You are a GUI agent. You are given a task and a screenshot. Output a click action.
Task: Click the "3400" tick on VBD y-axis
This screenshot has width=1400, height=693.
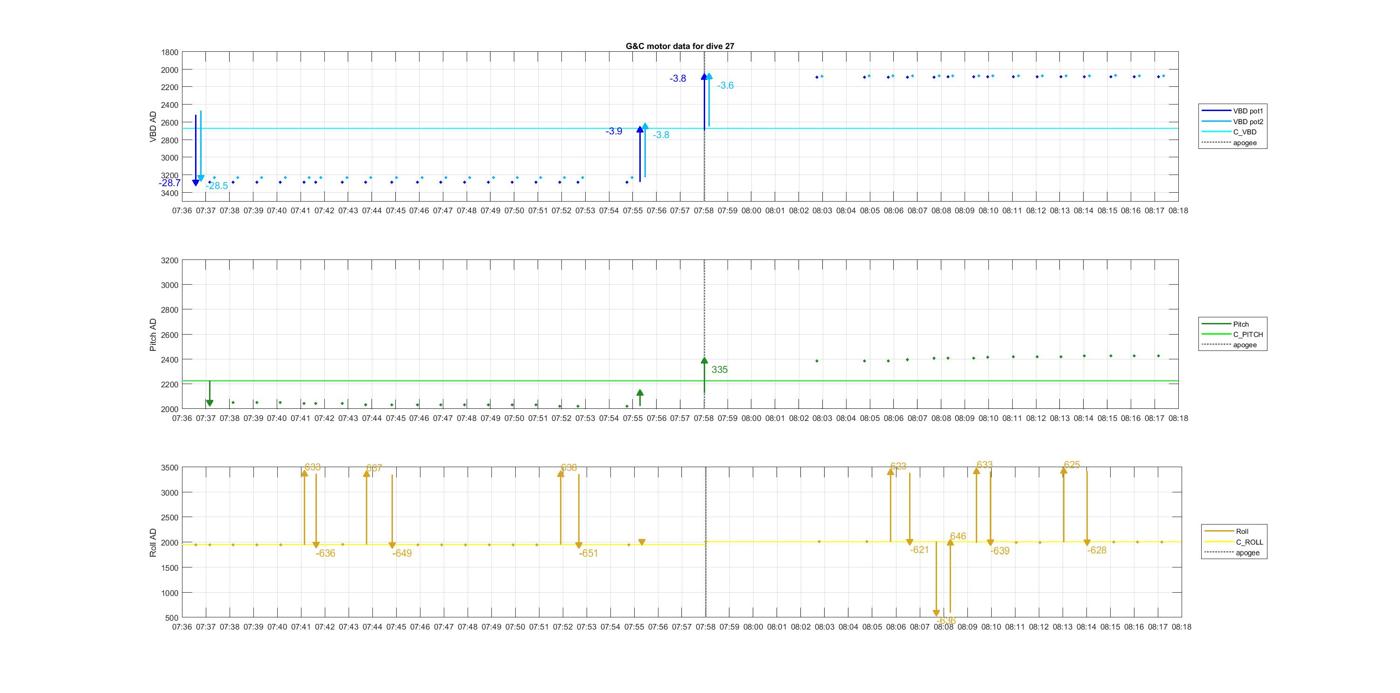pos(170,193)
